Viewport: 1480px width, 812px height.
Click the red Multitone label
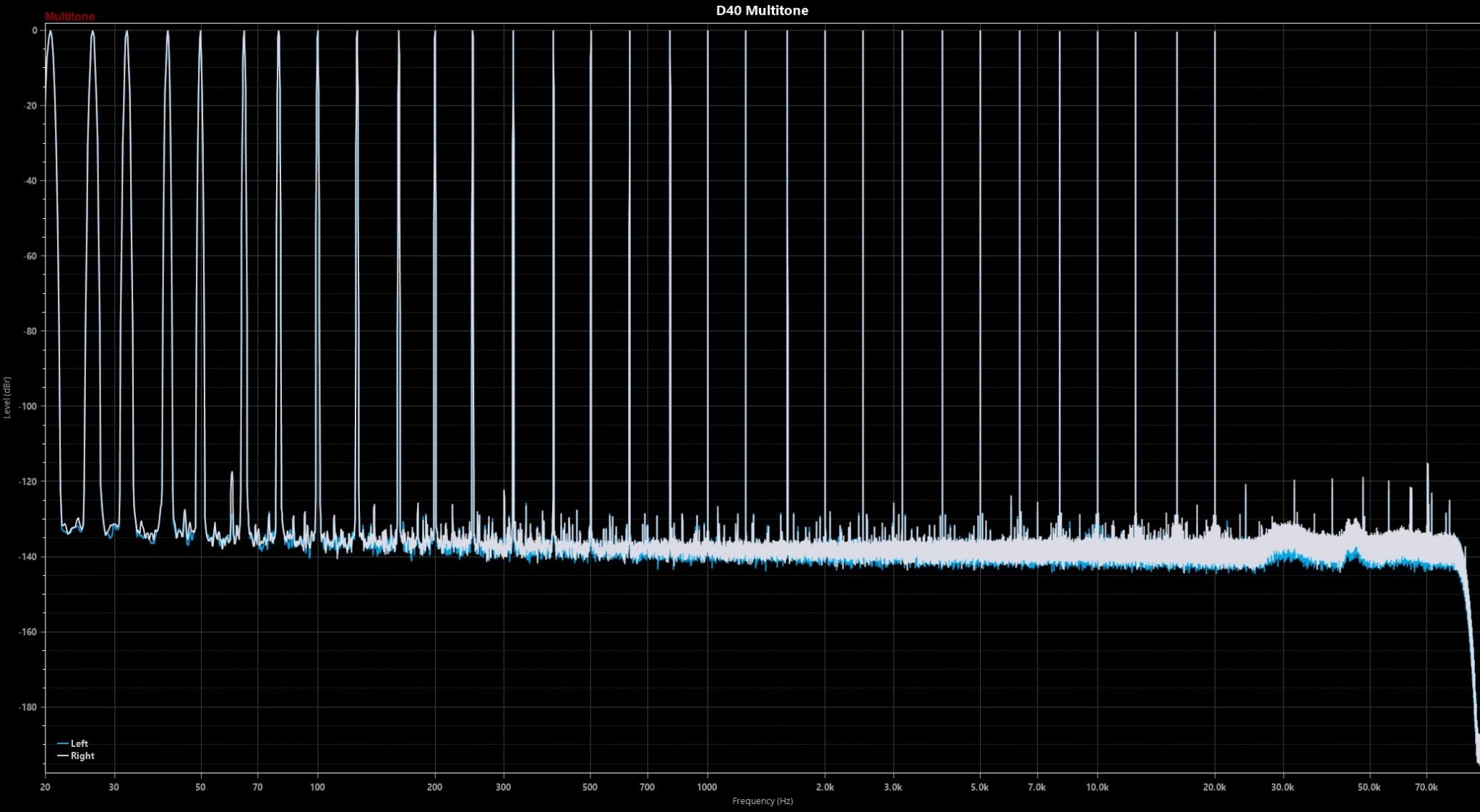point(69,17)
